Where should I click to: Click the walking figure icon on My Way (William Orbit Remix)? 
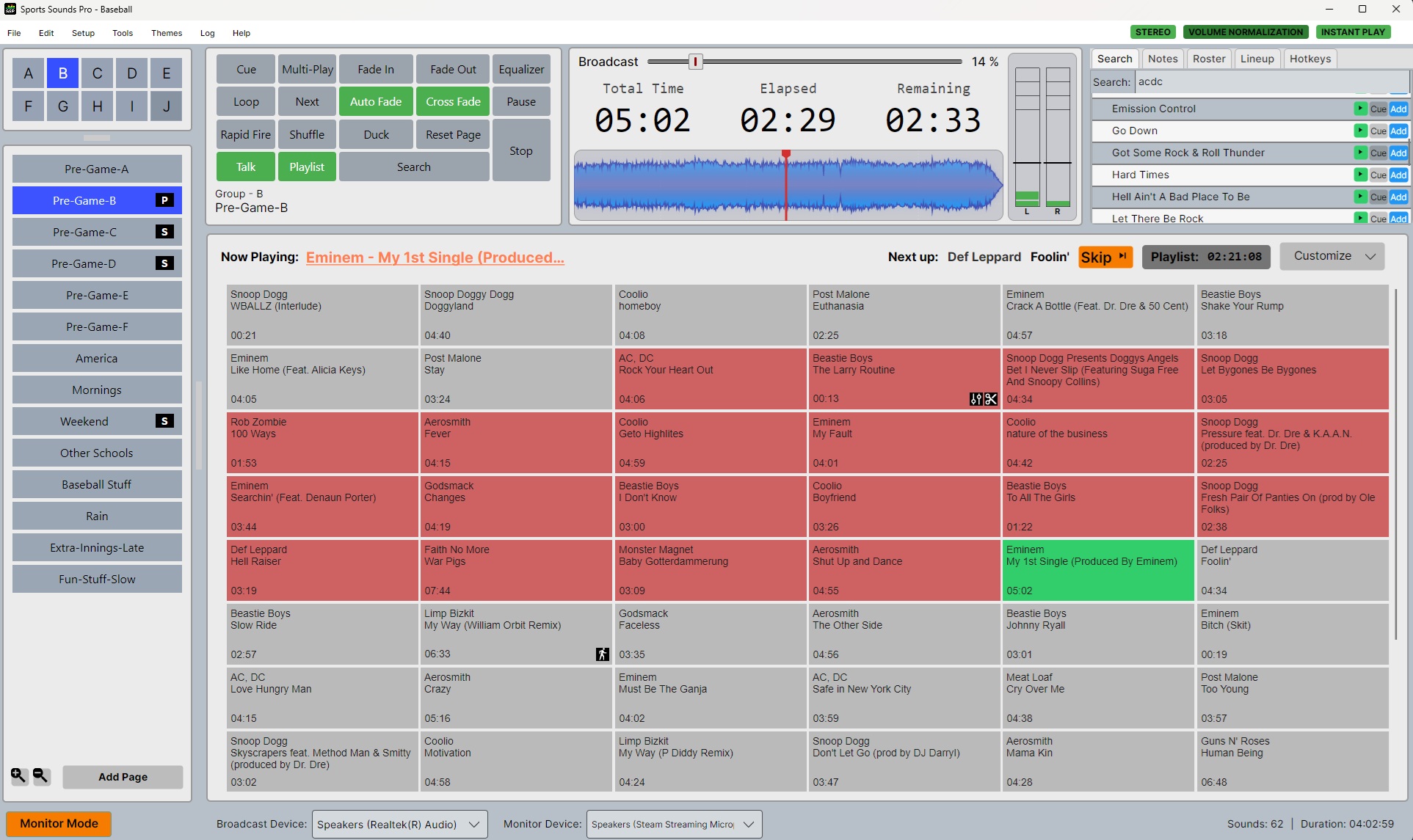[x=602, y=654]
